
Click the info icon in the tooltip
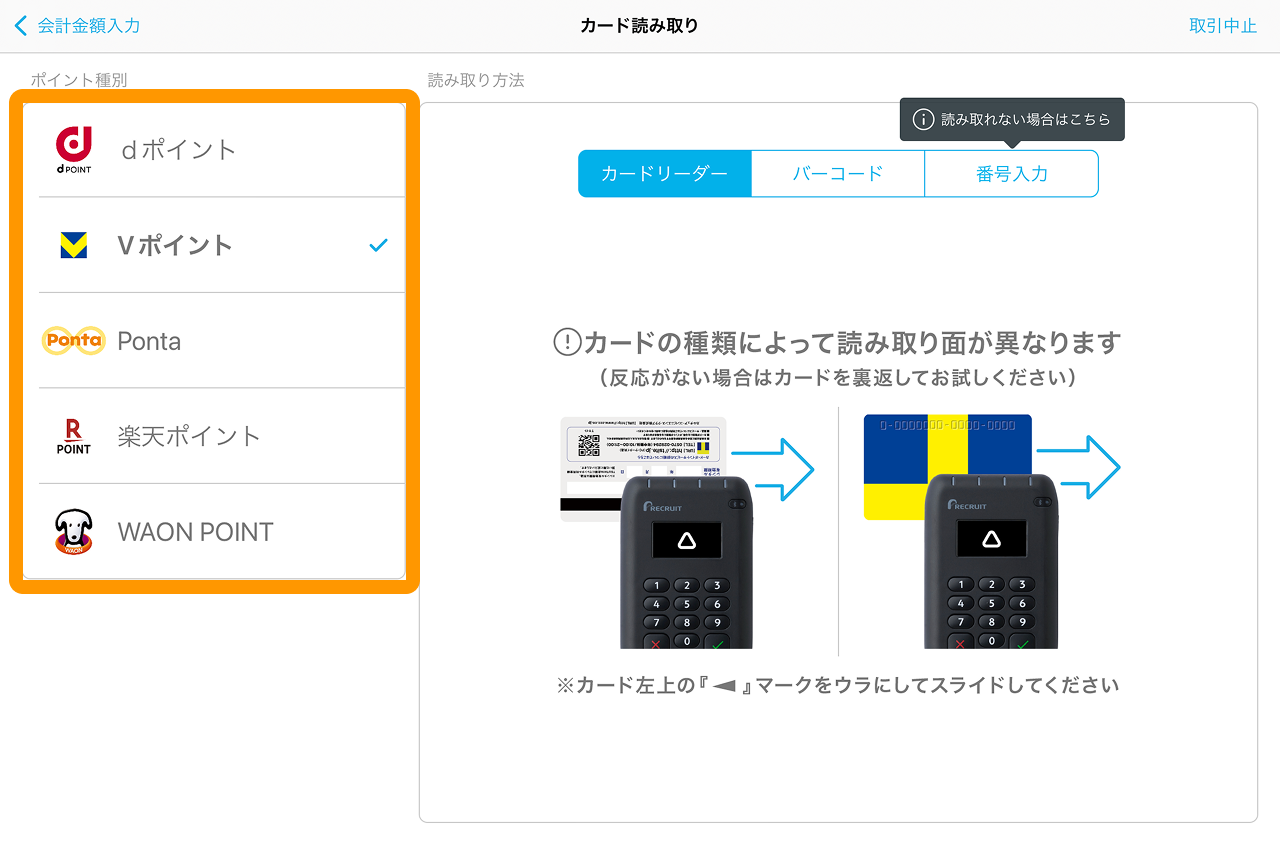[x=923, y=119]
